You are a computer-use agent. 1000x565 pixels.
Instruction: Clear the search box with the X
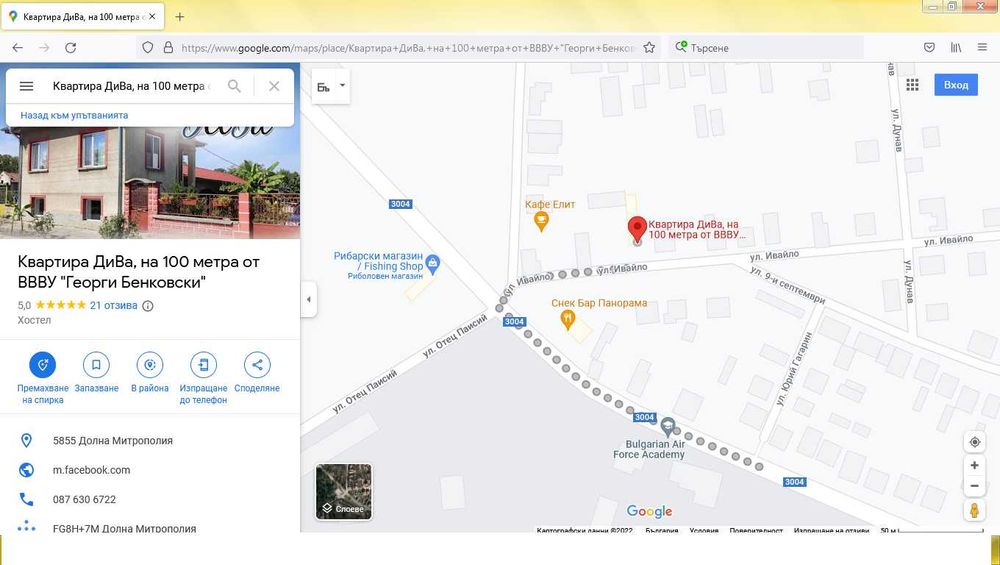click(274, 86)
